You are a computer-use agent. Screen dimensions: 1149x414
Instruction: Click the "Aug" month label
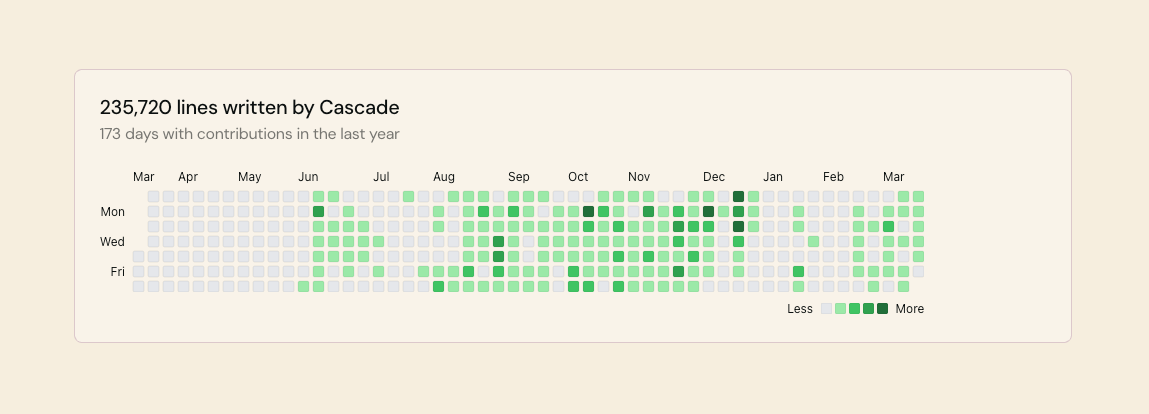[444, 177]
